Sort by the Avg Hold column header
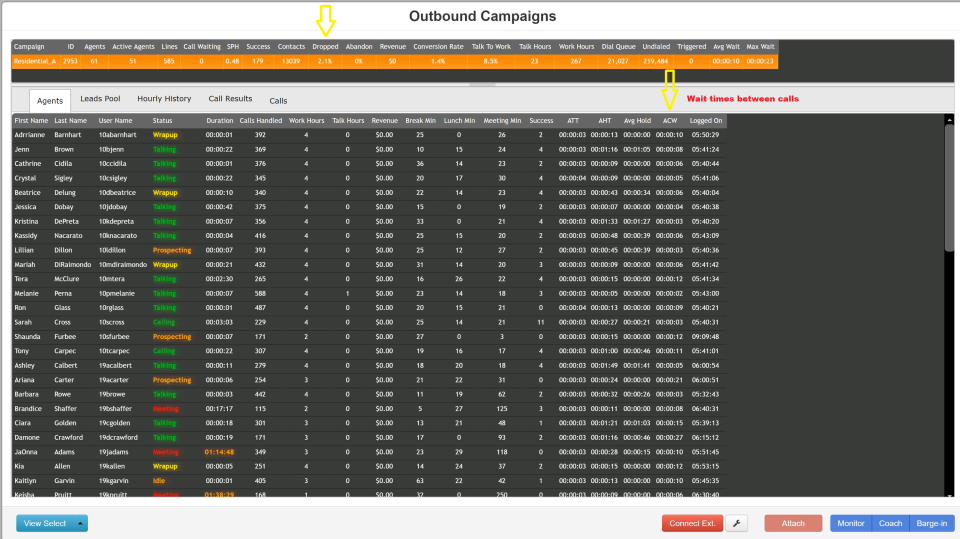This screenshot has width=960, height=539. (637, 121)
